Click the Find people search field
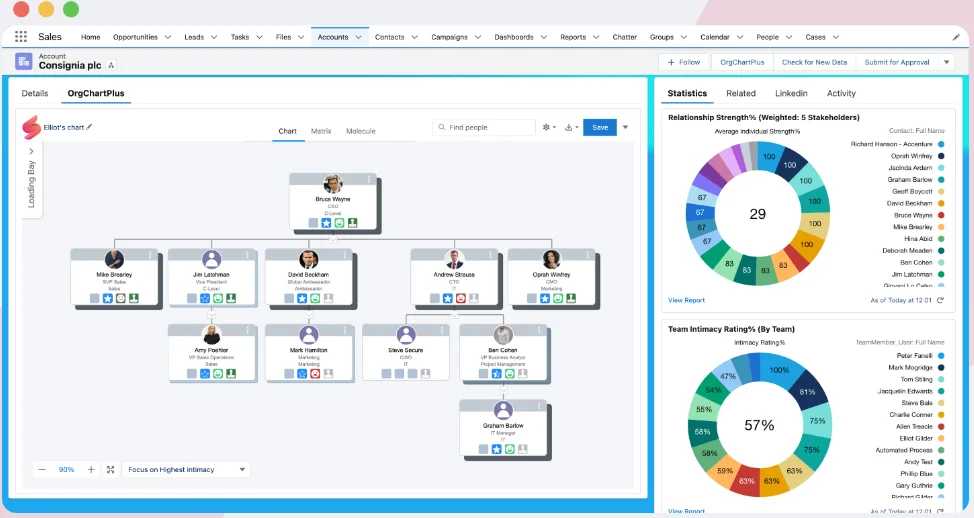Screen dimensions: 974x518 pos(484,127)
